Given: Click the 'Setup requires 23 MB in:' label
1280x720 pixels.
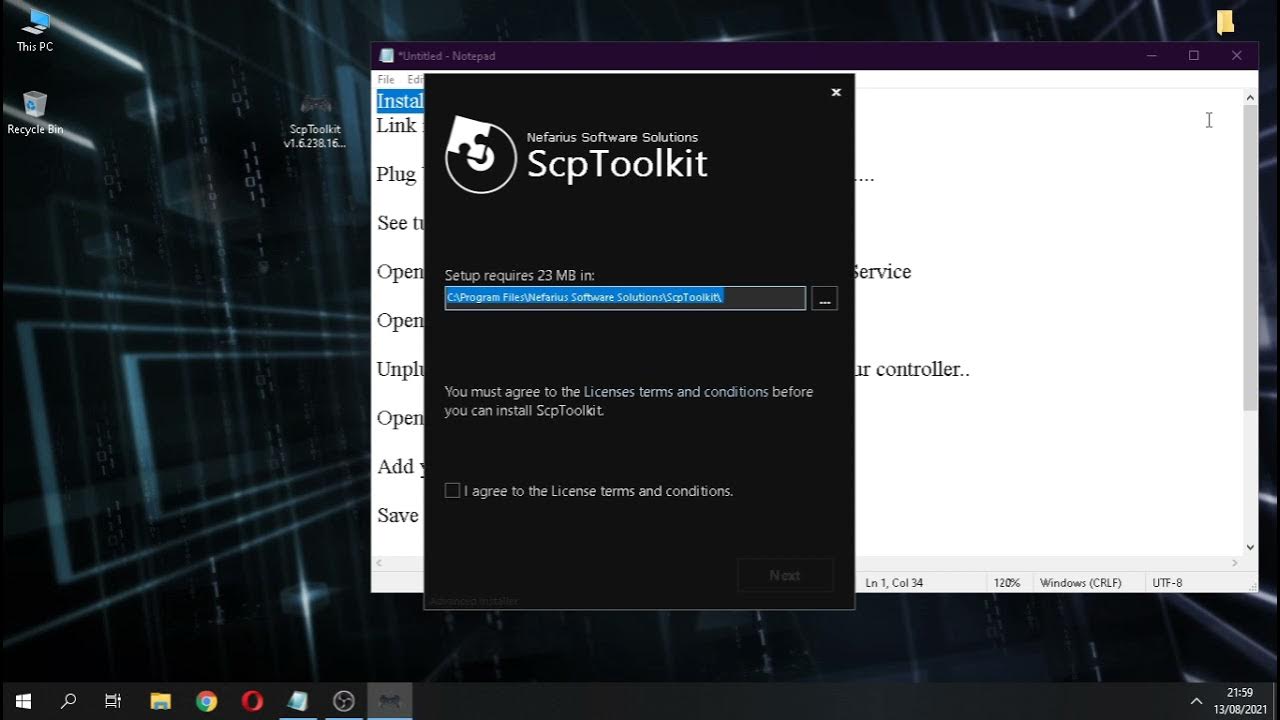Looking at the screenshot, I should [x=519, y=275].
